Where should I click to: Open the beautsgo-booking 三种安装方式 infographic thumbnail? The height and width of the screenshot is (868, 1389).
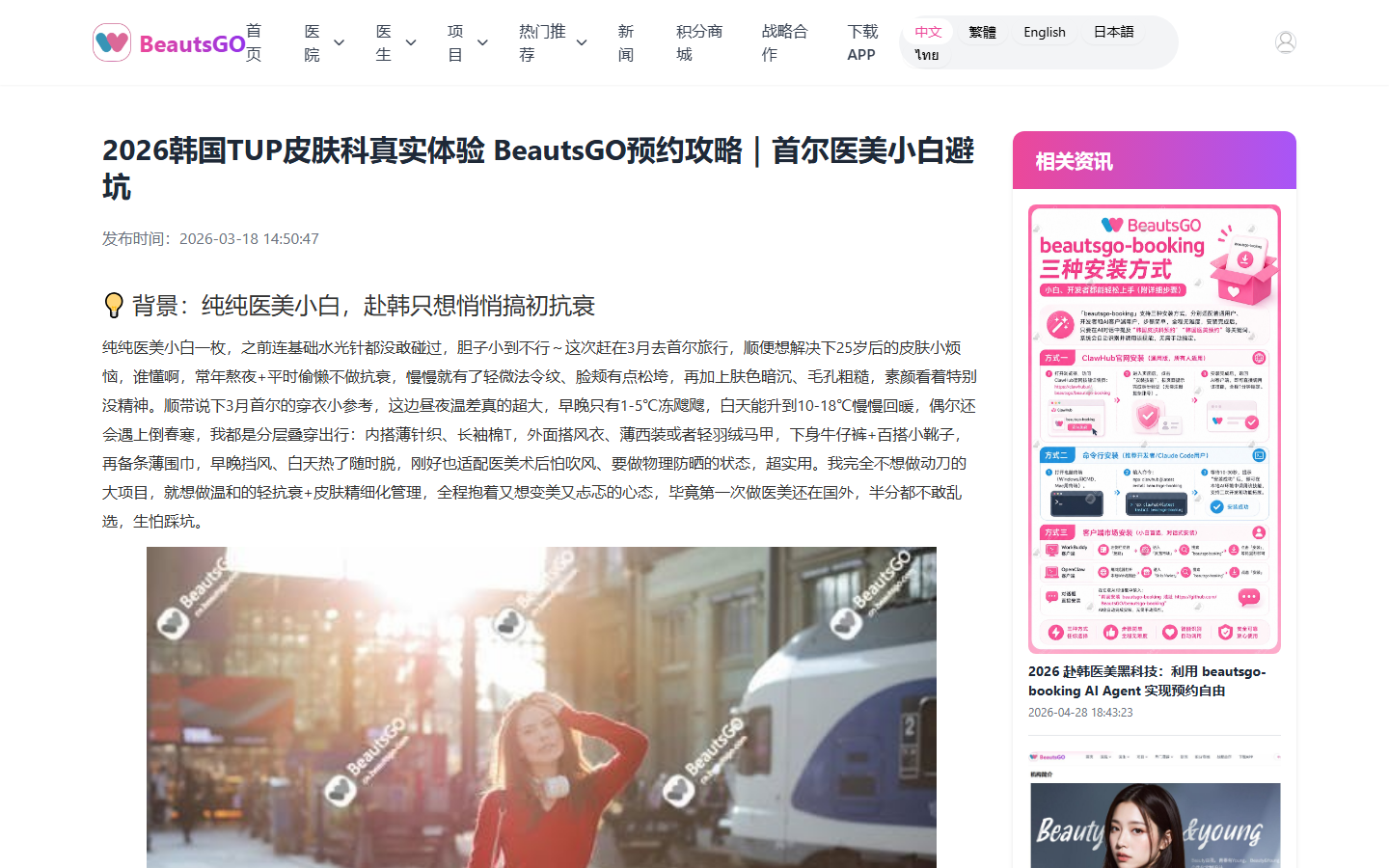[1154, 428]
